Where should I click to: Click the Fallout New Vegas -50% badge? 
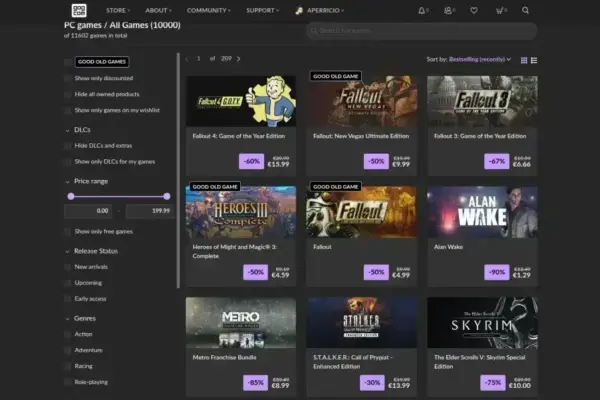click(x=376, y=162)
